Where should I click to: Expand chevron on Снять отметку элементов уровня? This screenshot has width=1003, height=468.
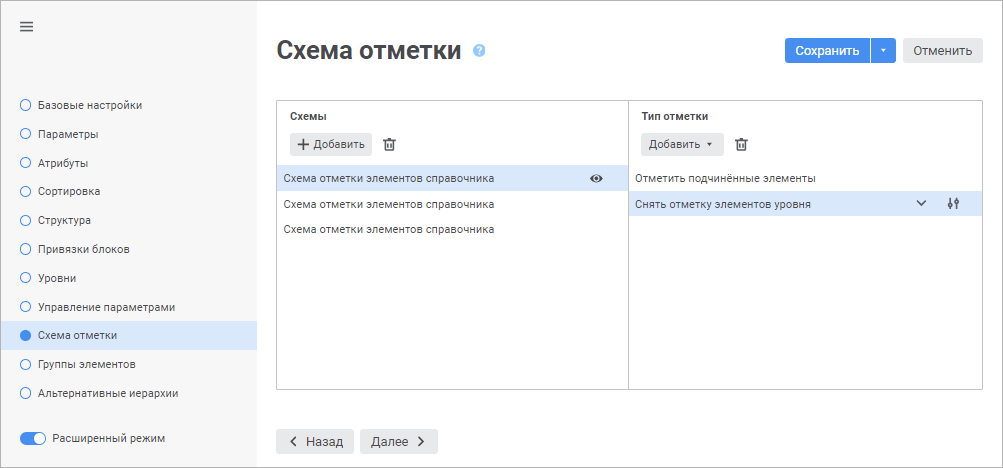pos(922,204)
